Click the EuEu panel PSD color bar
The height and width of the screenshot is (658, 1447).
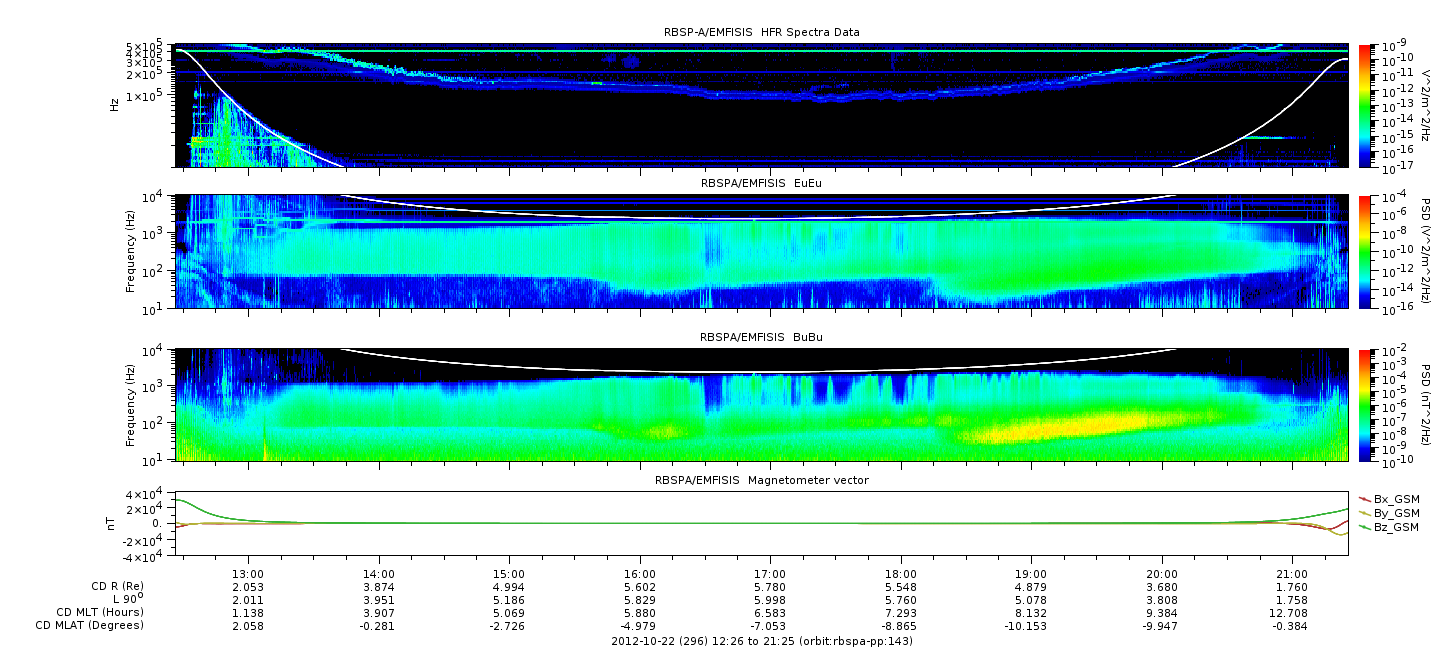(1365, 251)
